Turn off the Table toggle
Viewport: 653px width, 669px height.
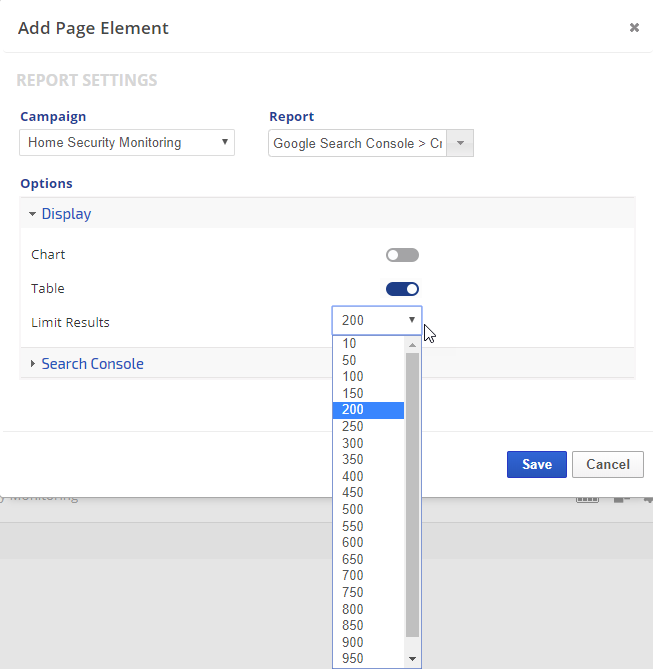click(x=402, y=289)
